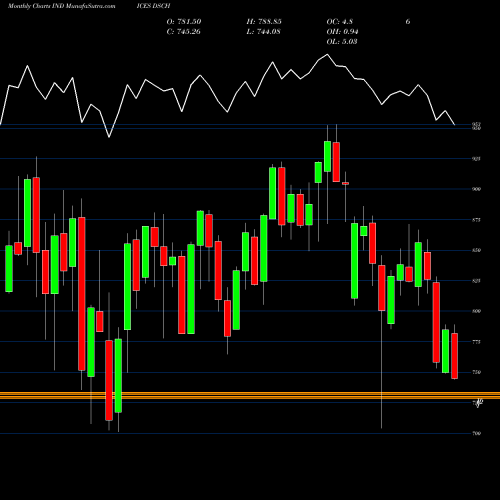Click the peak of the white indicator line

click(x=327, y=54)
